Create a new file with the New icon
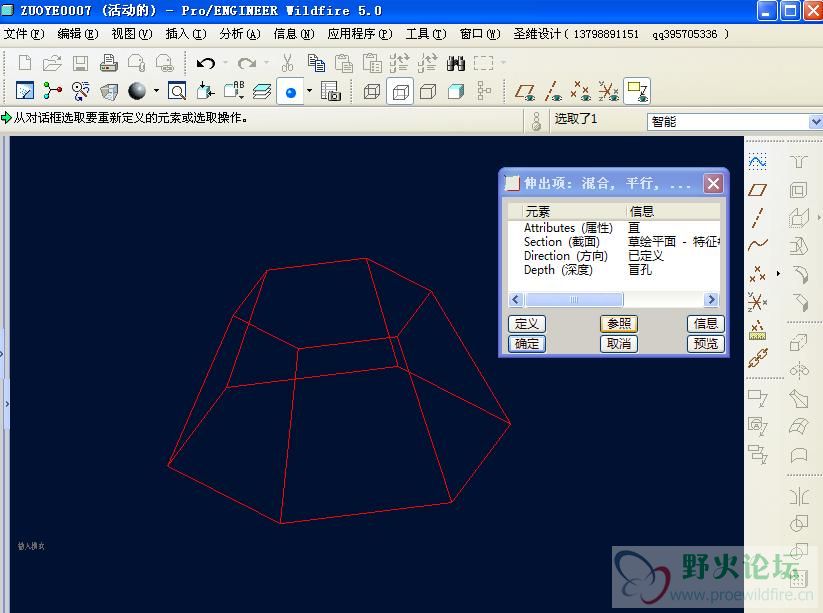 [25, 63]
